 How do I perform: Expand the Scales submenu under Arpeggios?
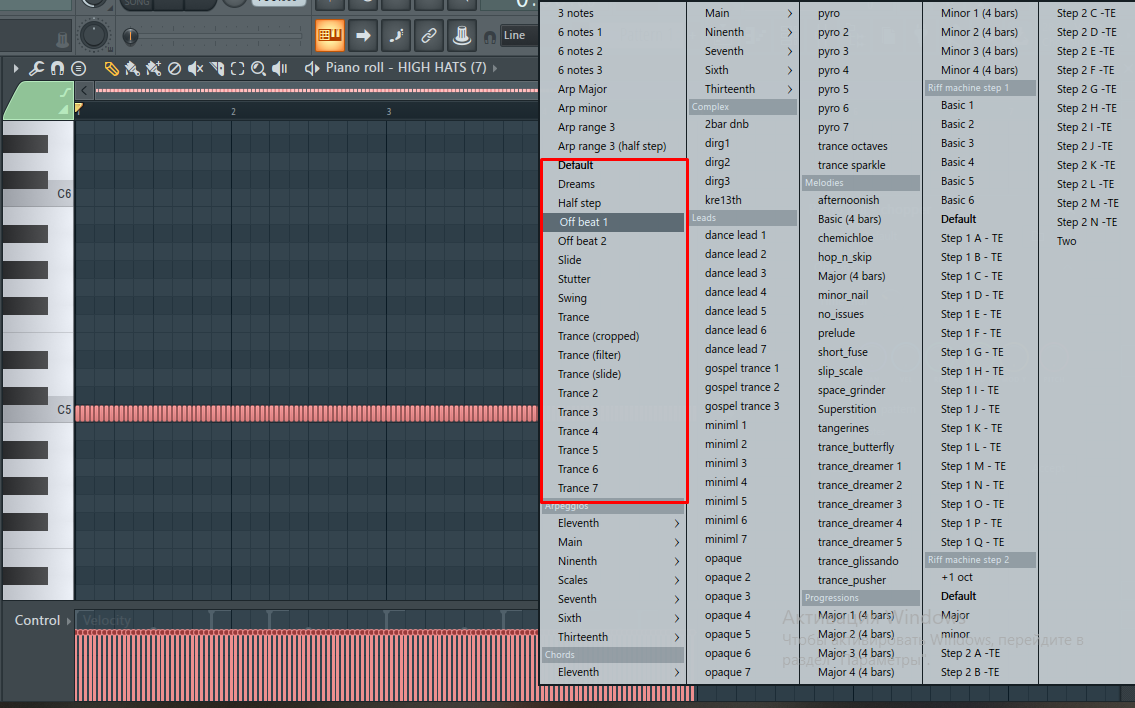coord(613,580)
